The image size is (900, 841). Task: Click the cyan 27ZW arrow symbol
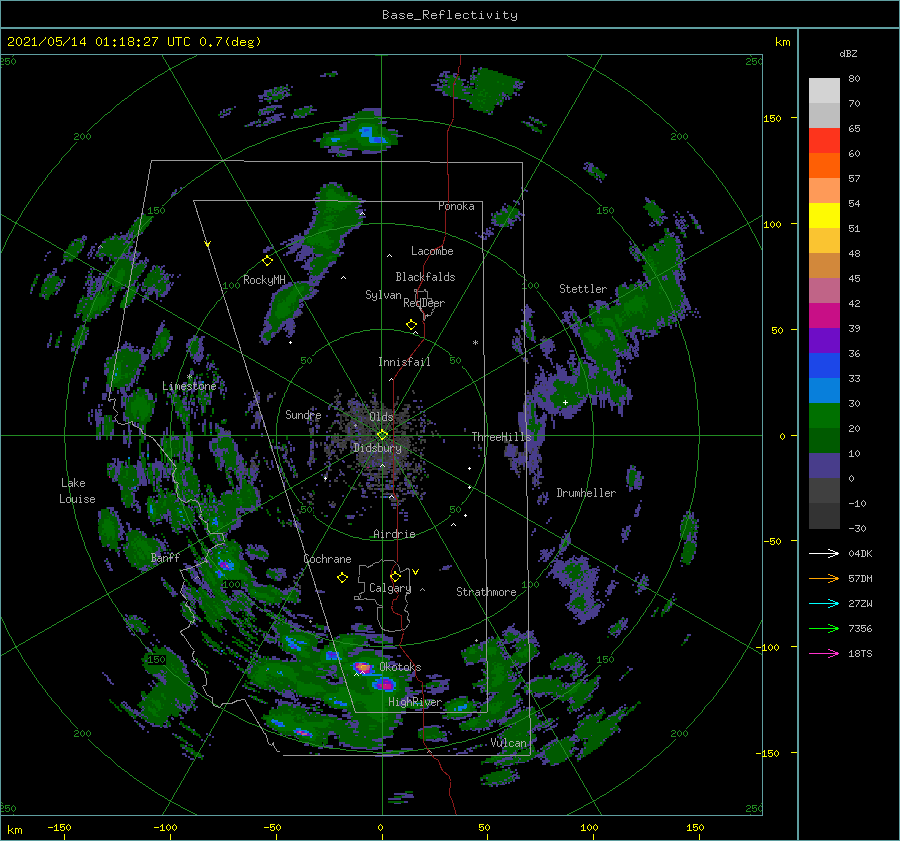click(x=824, y=603)
